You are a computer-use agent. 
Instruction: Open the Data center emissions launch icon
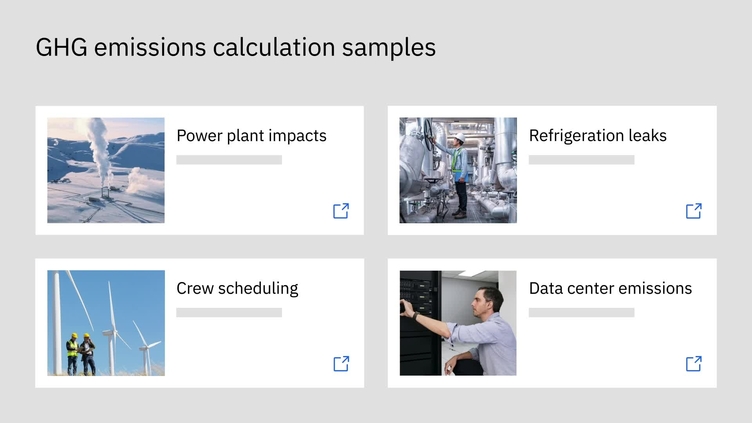693,364
